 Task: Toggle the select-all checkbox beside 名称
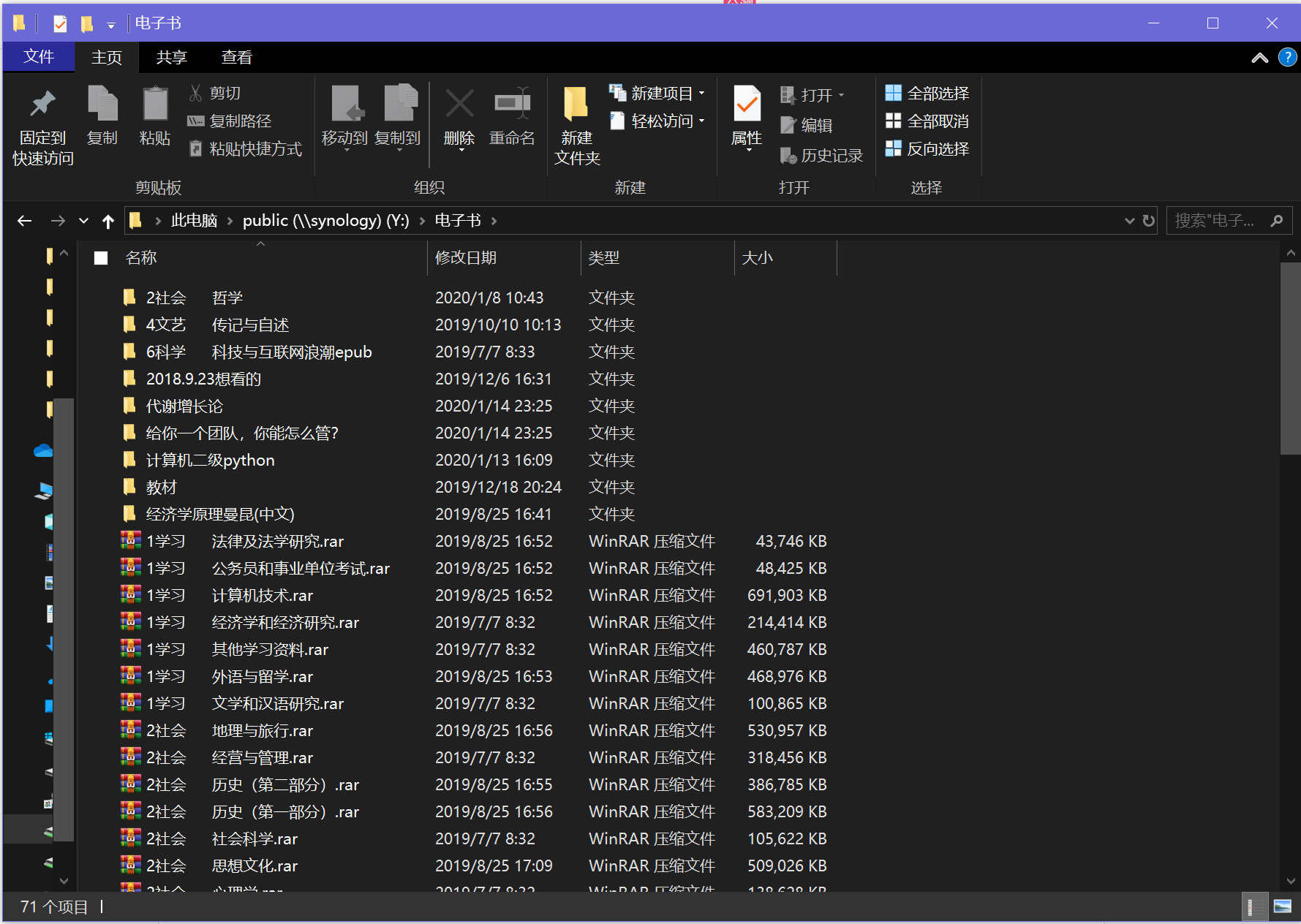(x=101, y=258)
